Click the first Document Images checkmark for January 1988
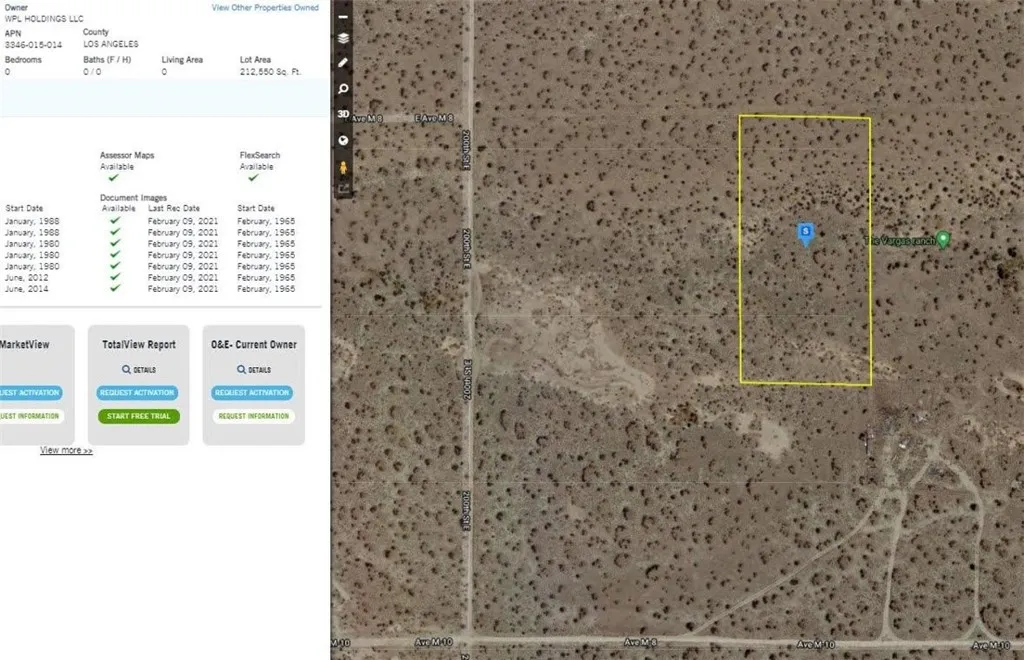The height and width of the screenshot is (660, 1024). click(115, 220)
